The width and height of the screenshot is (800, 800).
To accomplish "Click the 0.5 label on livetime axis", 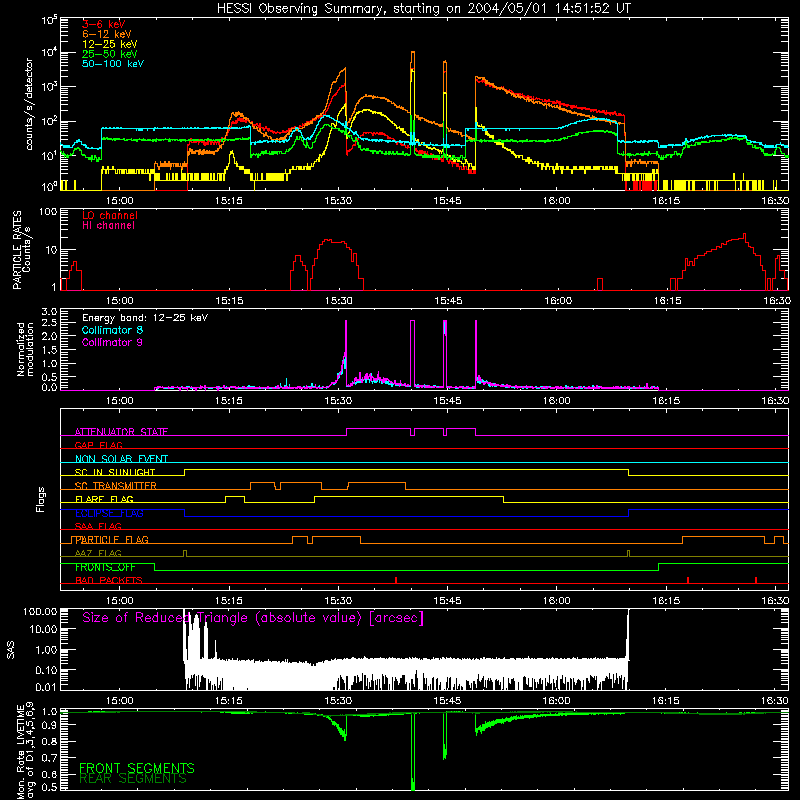I will tap(49, 787).
